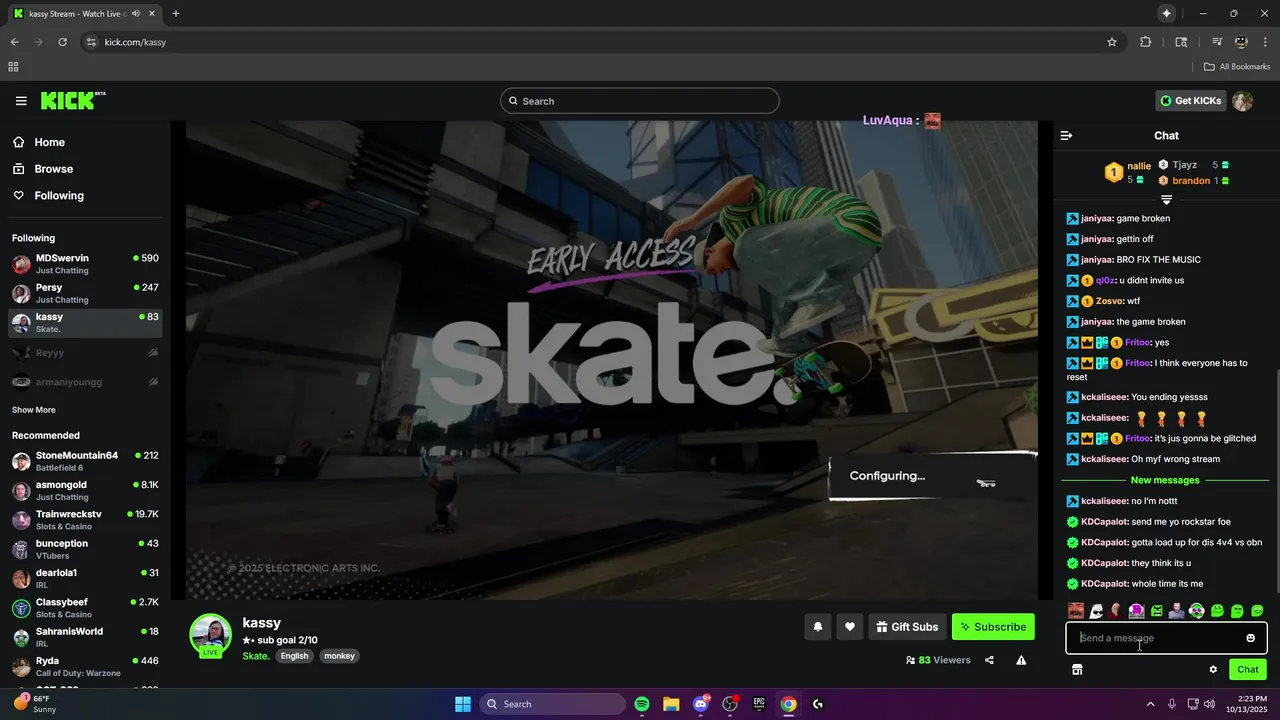Bookmark this page with star icon
Screen dimensions: 1280x720
coord(1112,42)
